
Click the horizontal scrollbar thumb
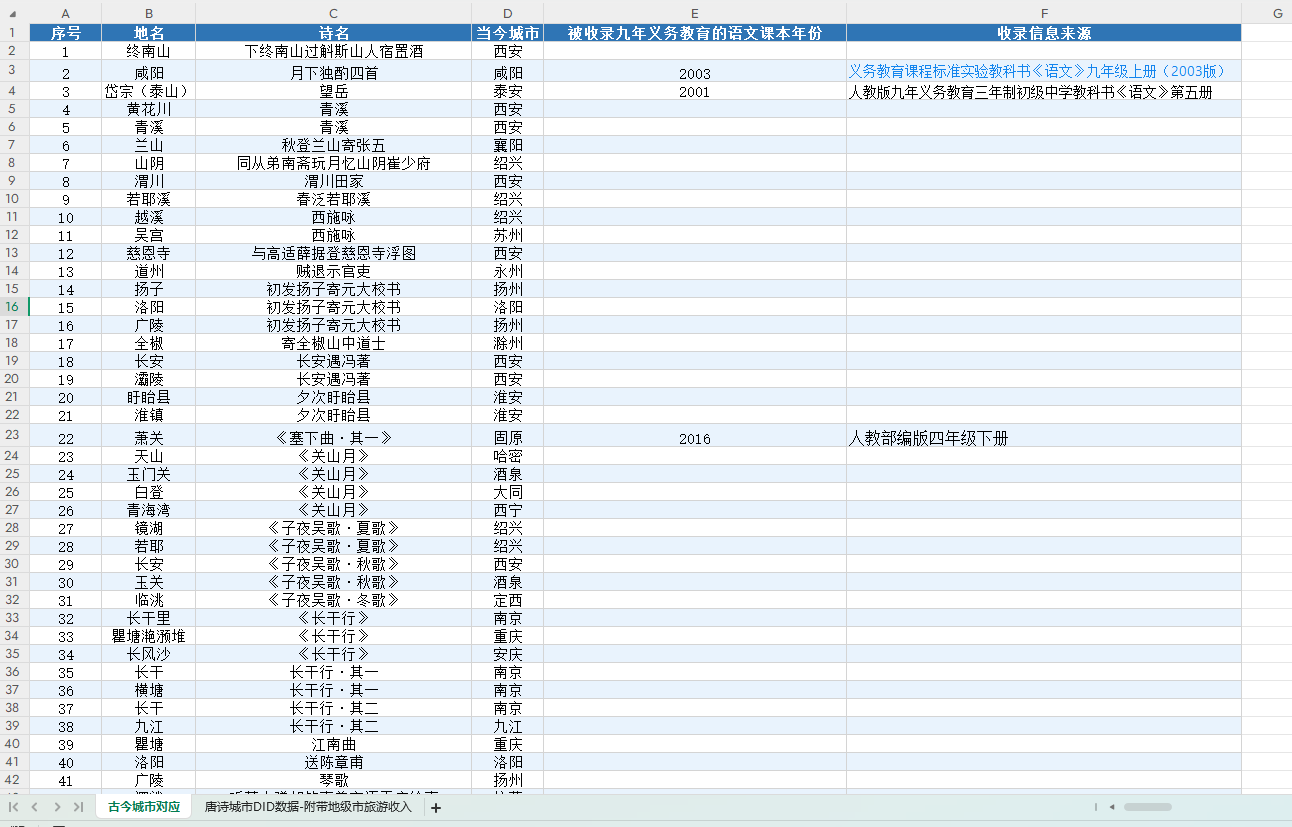[x=1147, y=807]
